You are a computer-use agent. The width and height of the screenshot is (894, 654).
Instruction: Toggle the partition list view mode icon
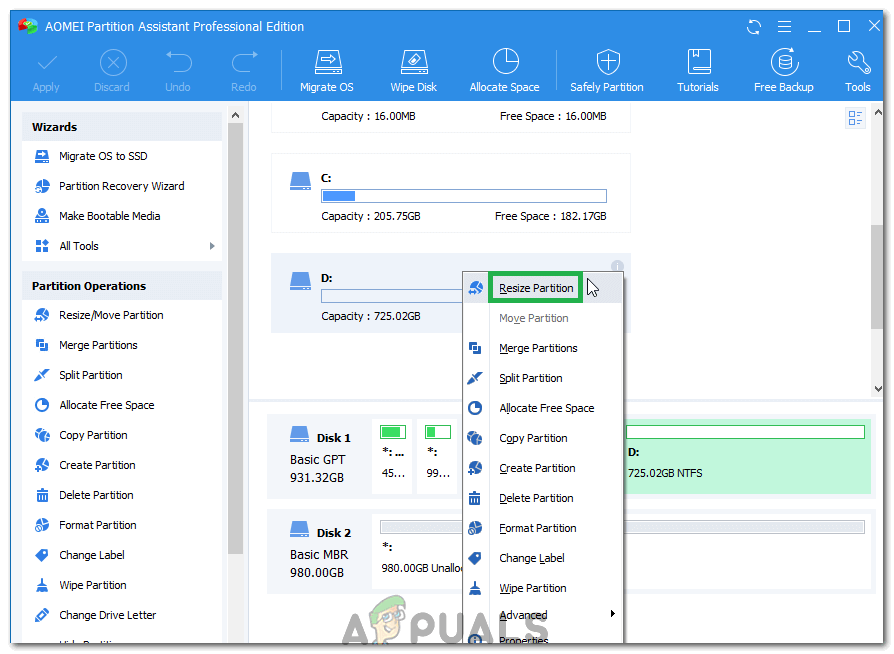pos(855,119)
